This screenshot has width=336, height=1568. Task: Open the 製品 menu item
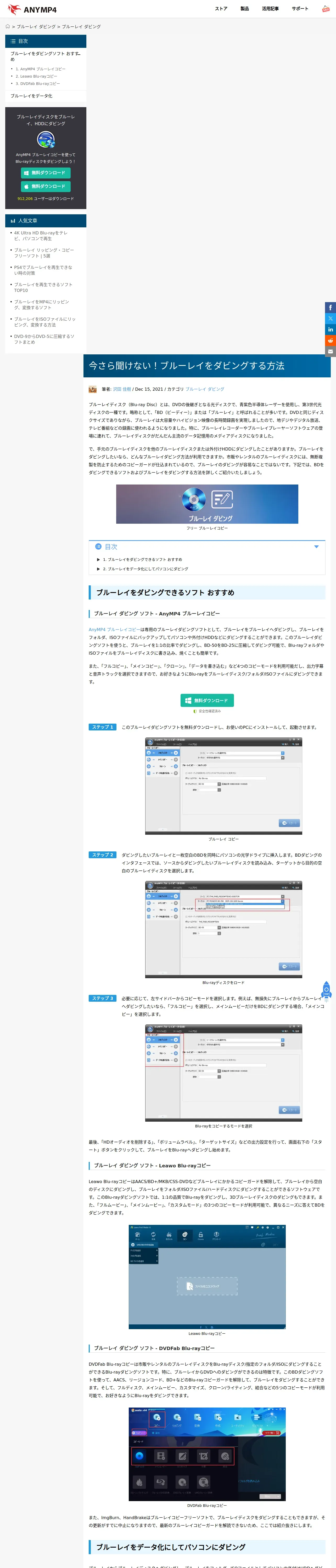[244, 9]
